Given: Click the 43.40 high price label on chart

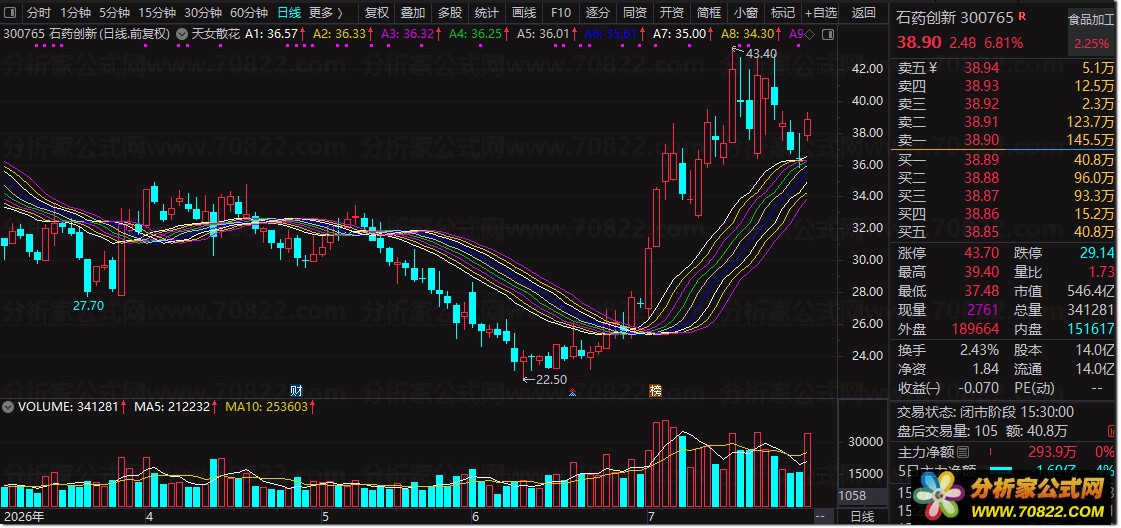Looking at the screenshot, I should point(761,54).
